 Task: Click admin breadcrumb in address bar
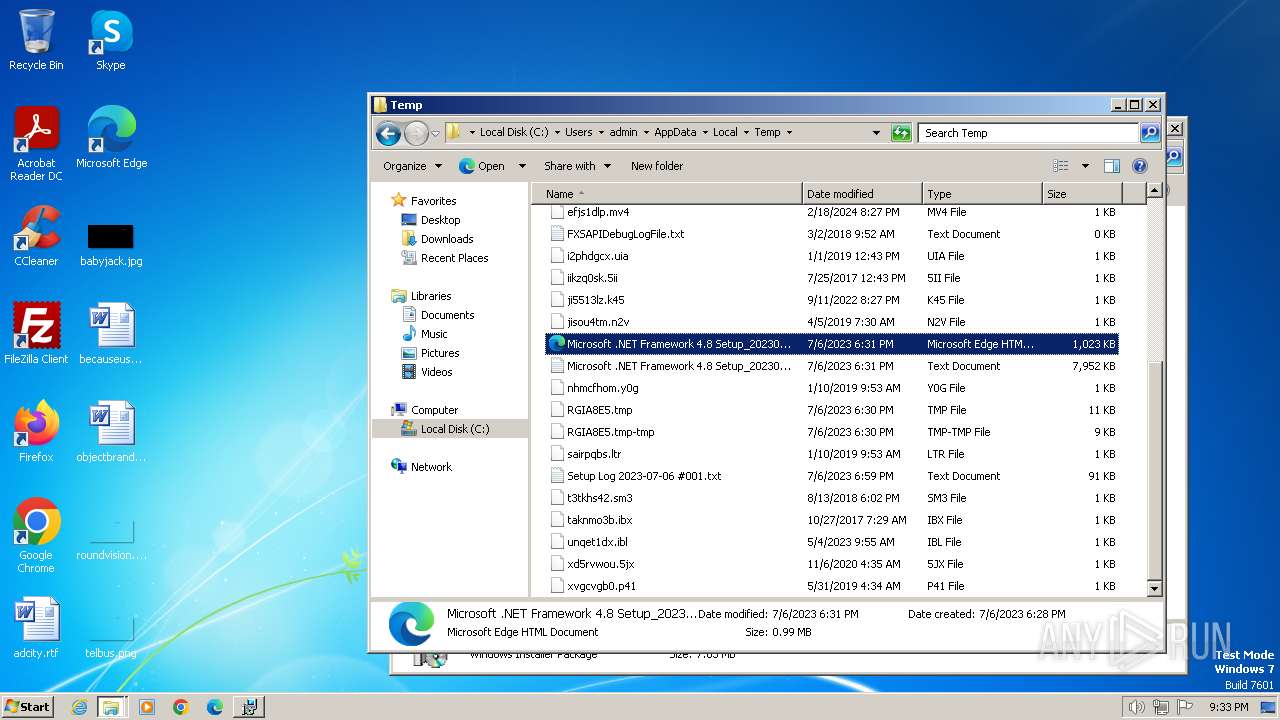(623, 133)
